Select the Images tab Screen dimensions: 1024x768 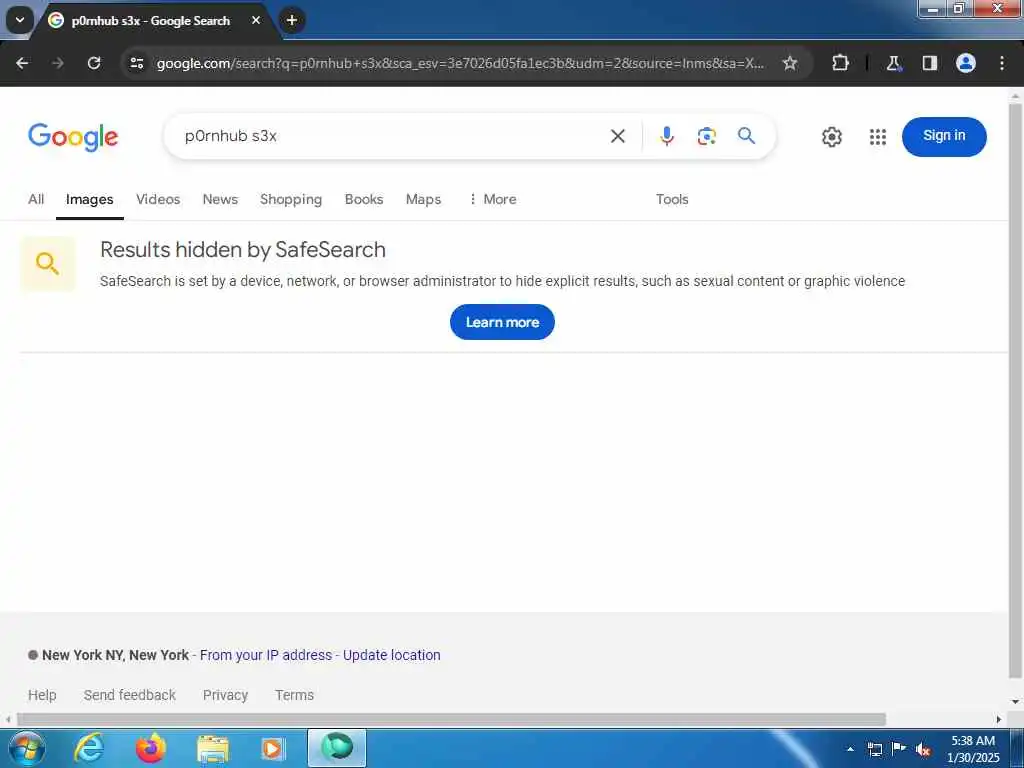click(89, 199)
